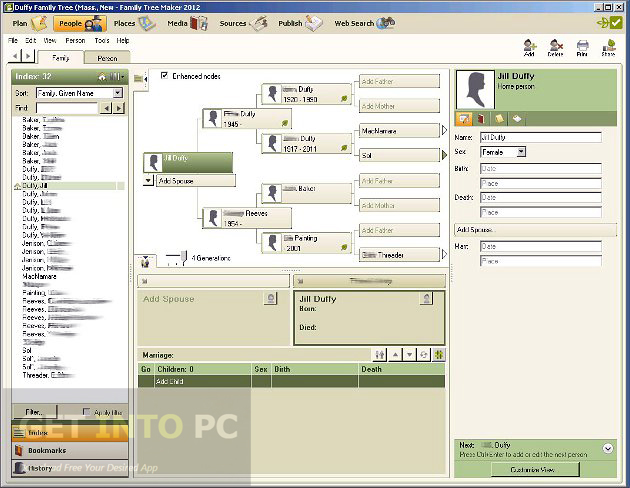
Task: Click the Name input field
Action: (x=540, y=137)
